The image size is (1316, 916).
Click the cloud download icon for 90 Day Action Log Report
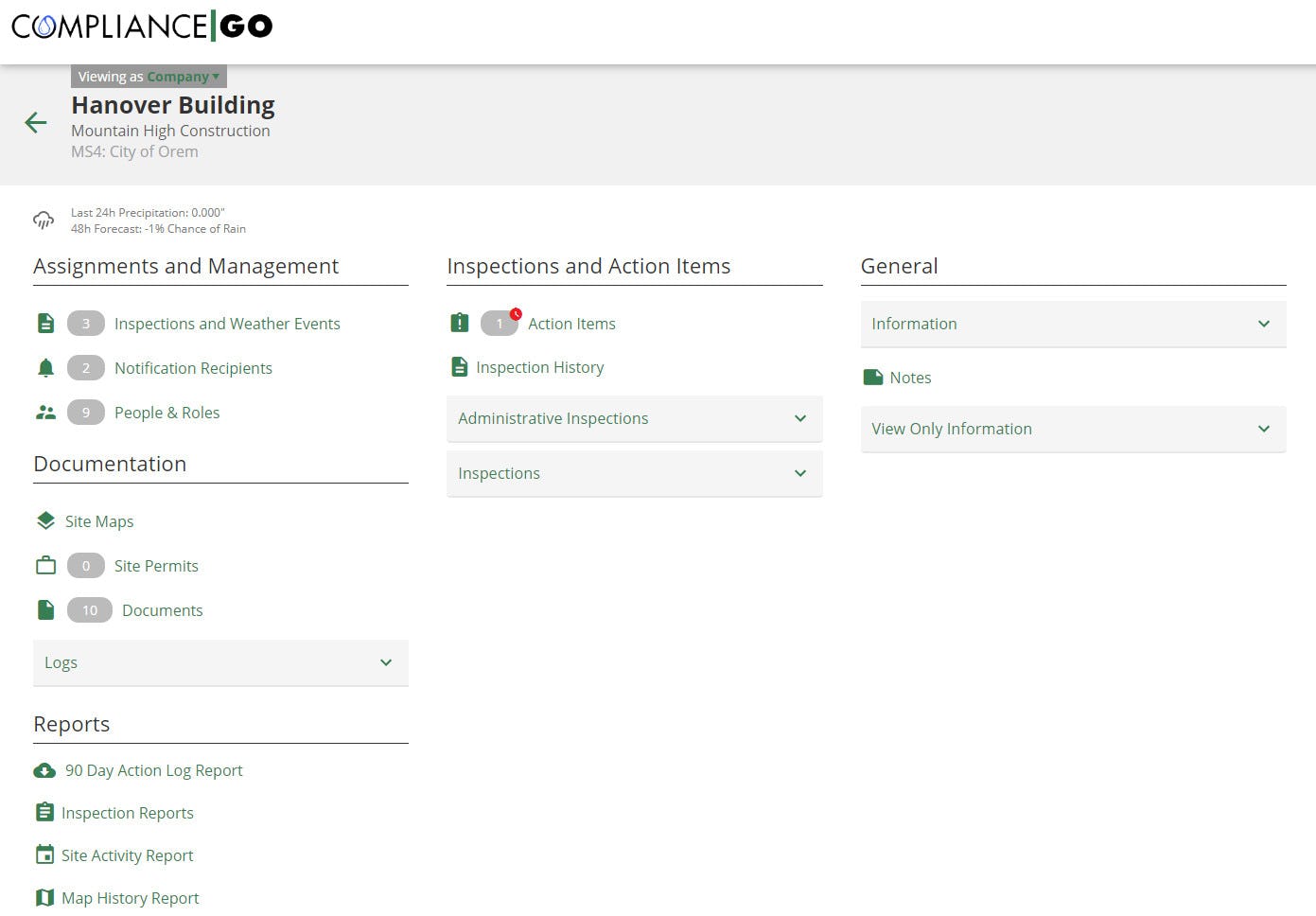click(x=45, y=770)
